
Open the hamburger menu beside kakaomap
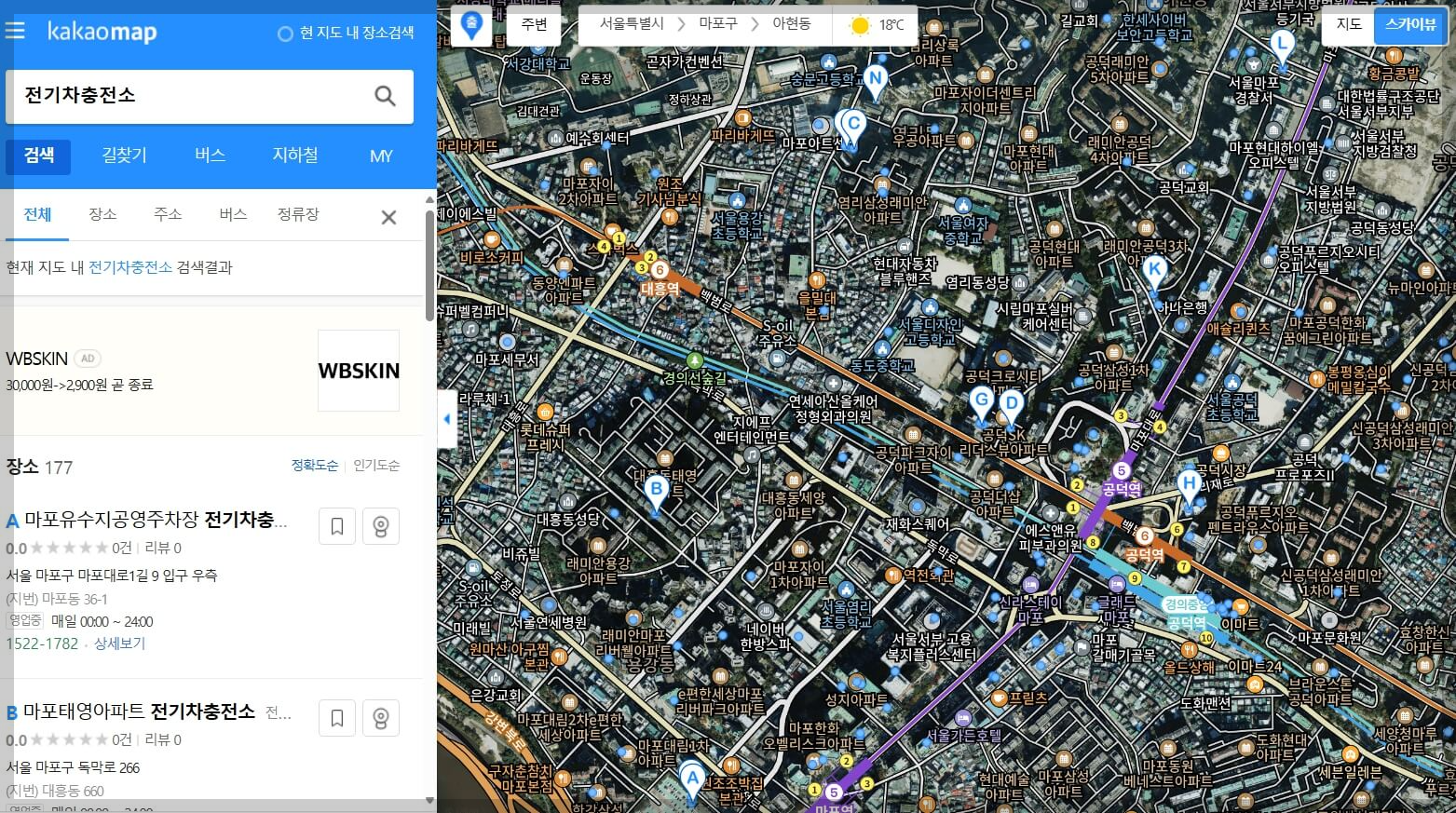pos(15,31)
